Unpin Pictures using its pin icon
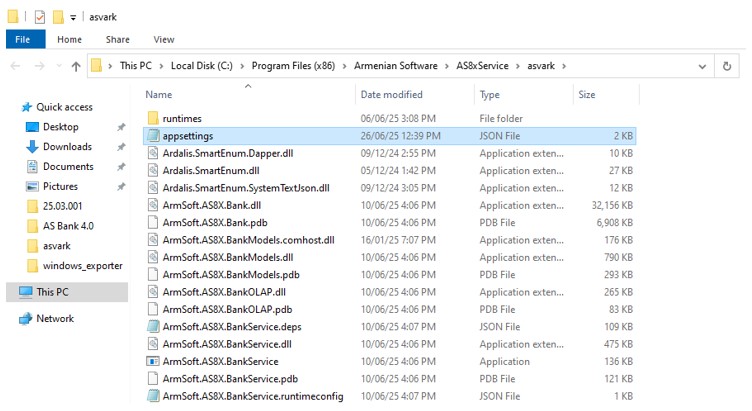This screenshot has height=411, width=752. coord(121,187)
